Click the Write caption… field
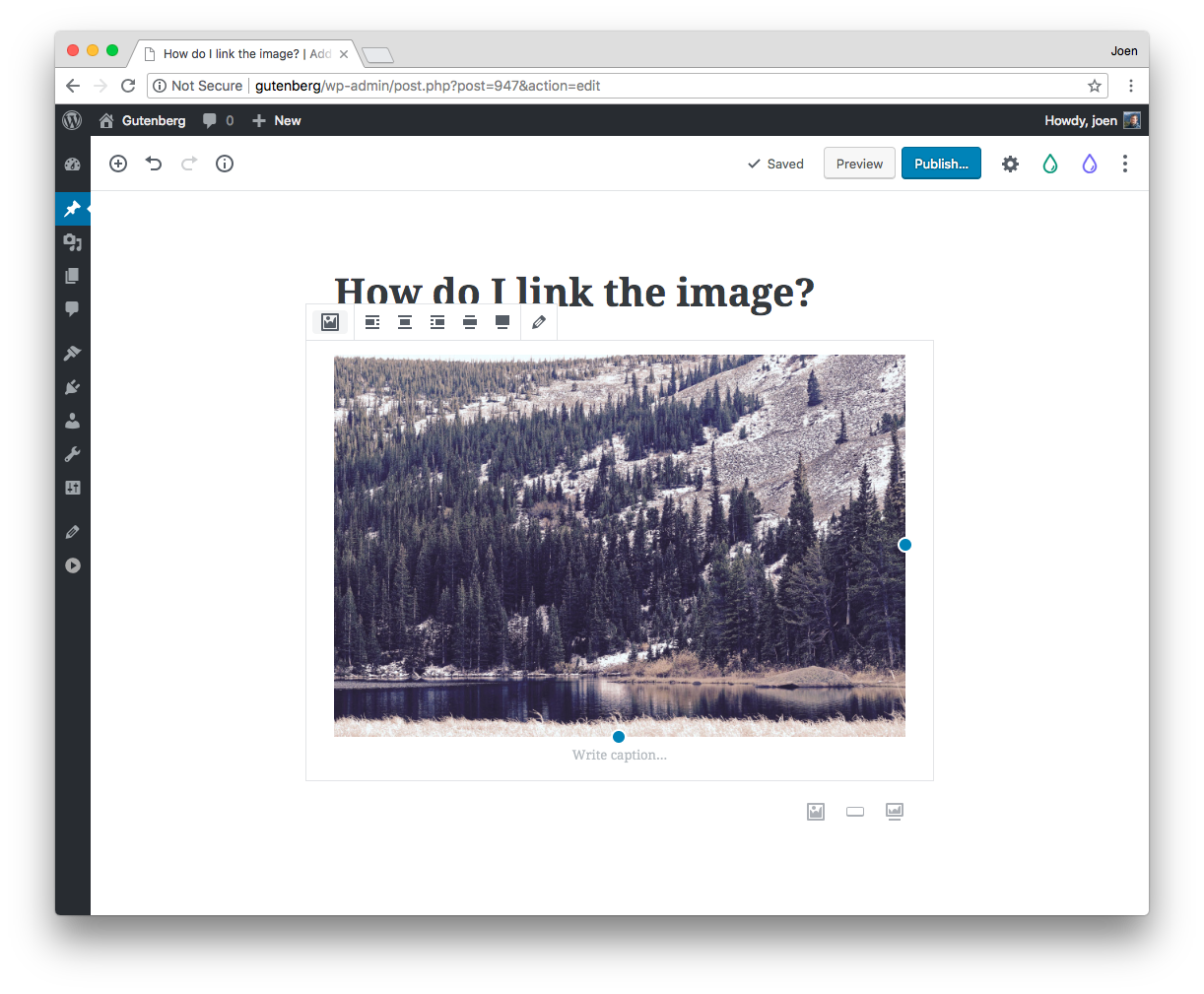This screenshot has height=994, width=1204. (x=620, y=755)
